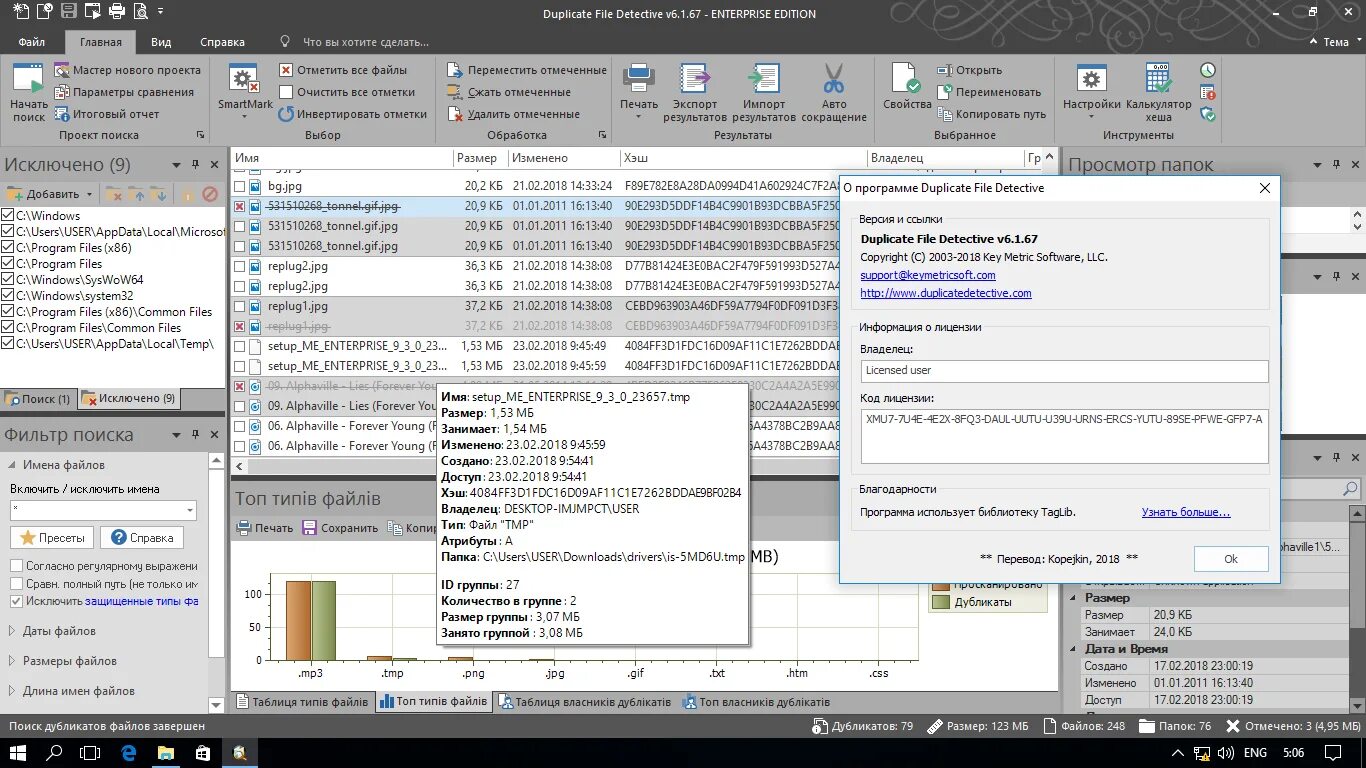Open http://www.duplicatedetective.com link

click(x=946, y=293)
